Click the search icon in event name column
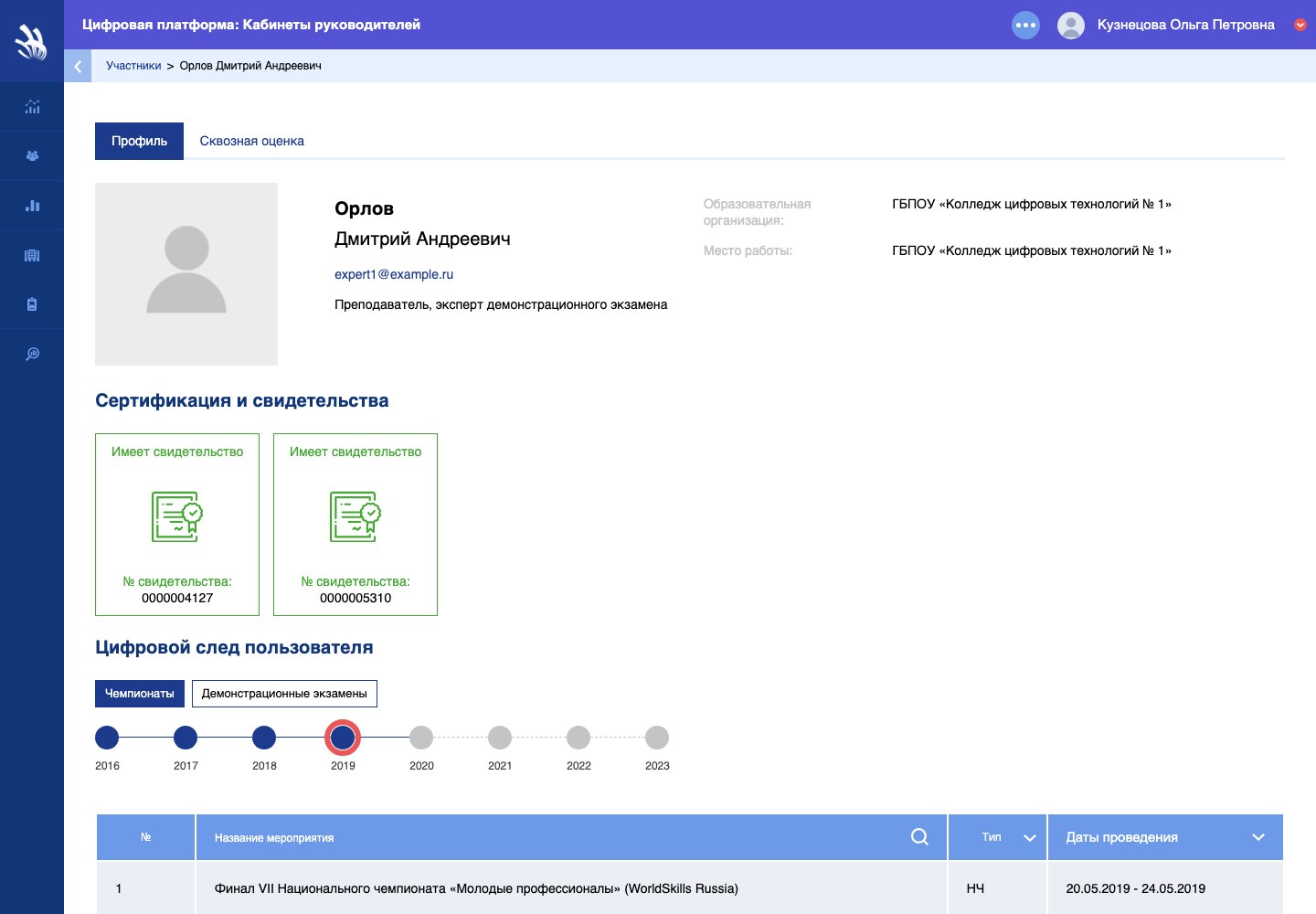The width and height of the screenshot is (1316, 914). click(919, 836)
